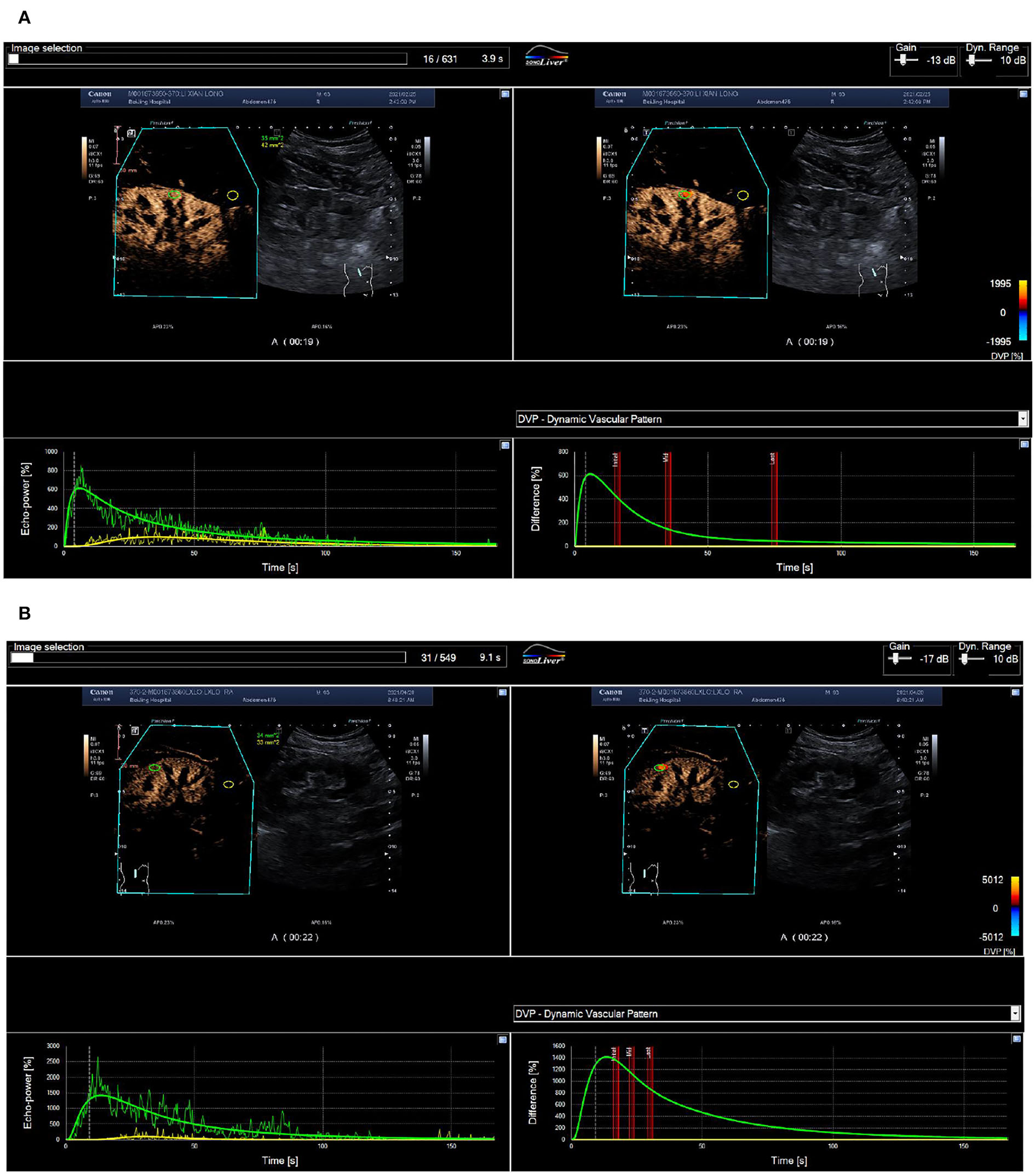This screenshot has height=1176, width=1035.
Task: Click the Image selection progress bar in panel B
Action: click(x=207, y=657)
